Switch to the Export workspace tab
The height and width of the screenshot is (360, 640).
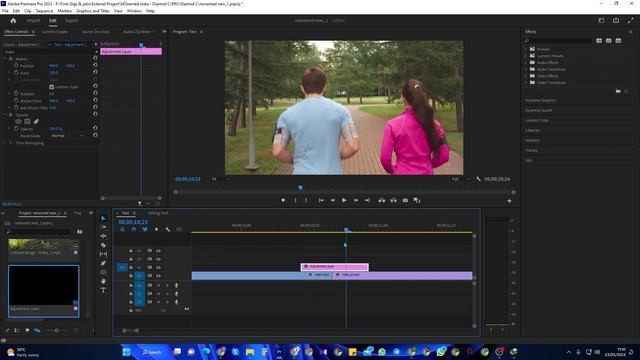[71, 20]
